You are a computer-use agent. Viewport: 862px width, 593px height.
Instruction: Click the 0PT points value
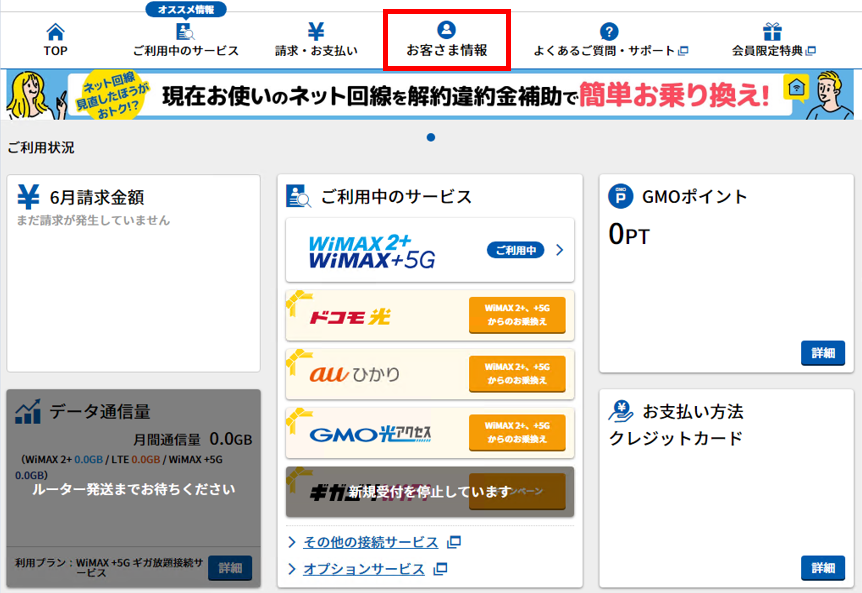point(629,235)
